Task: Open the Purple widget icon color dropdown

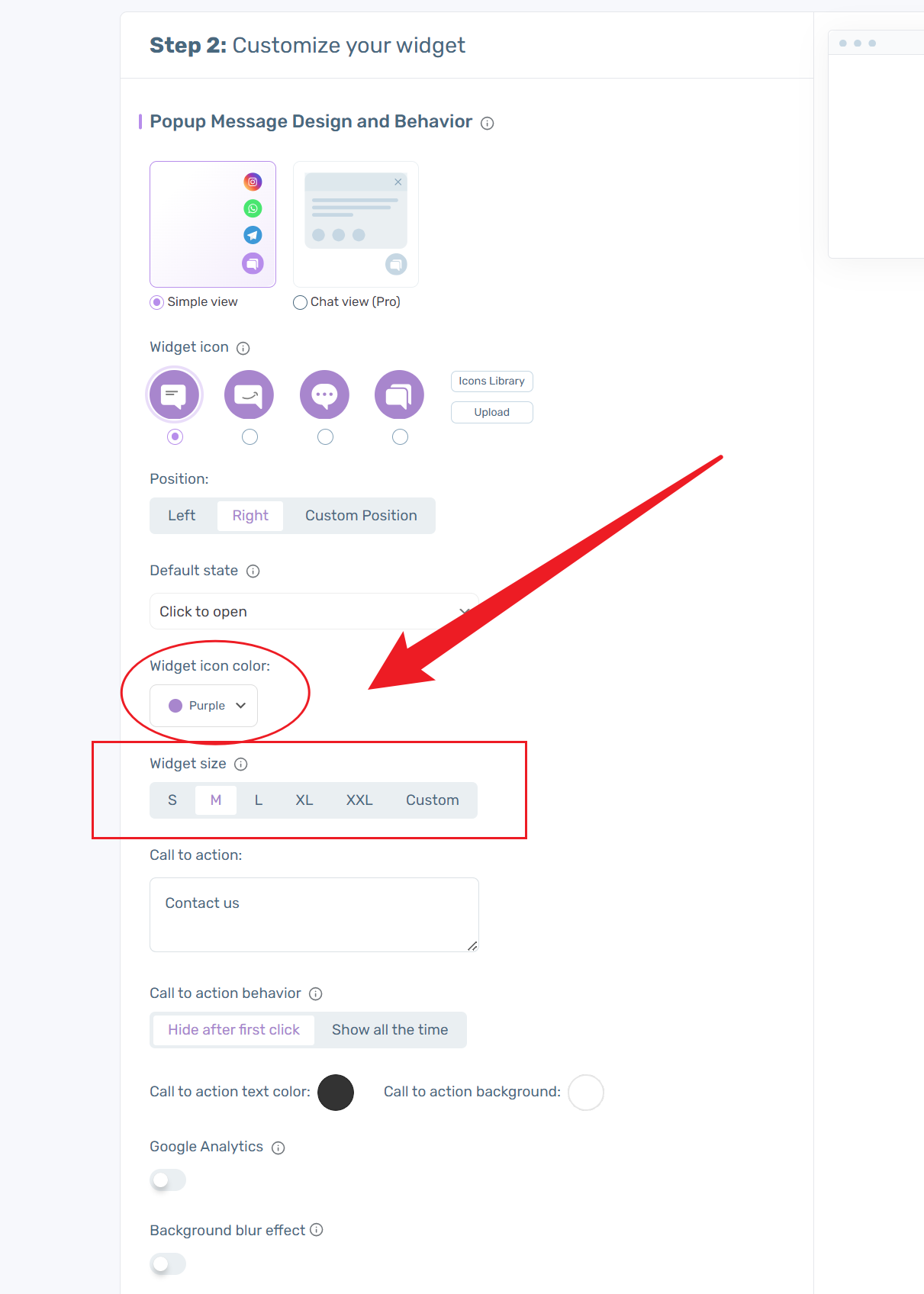Action: coord(203,706)
